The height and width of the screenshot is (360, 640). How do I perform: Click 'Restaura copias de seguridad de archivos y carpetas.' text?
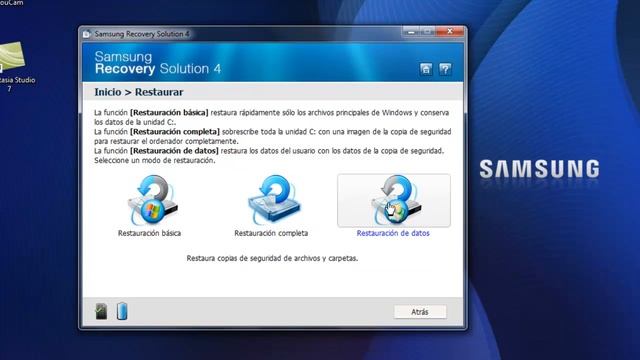pos(272,258)
